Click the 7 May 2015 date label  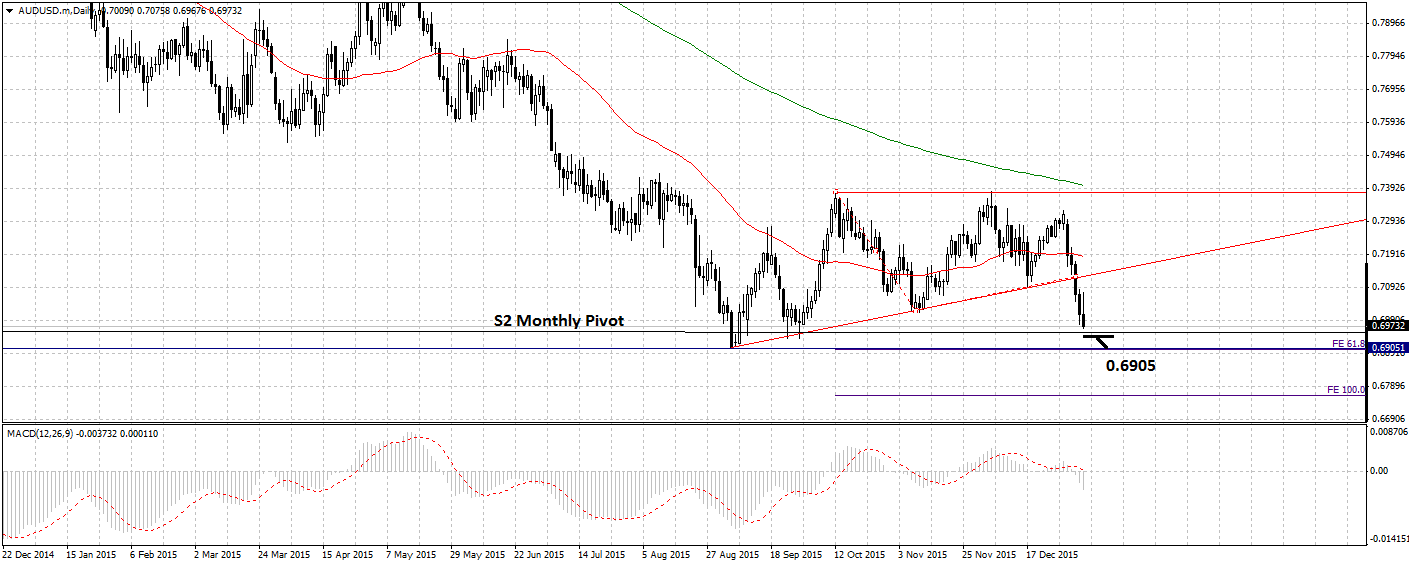pyautogui.click(x=410, y=553)
